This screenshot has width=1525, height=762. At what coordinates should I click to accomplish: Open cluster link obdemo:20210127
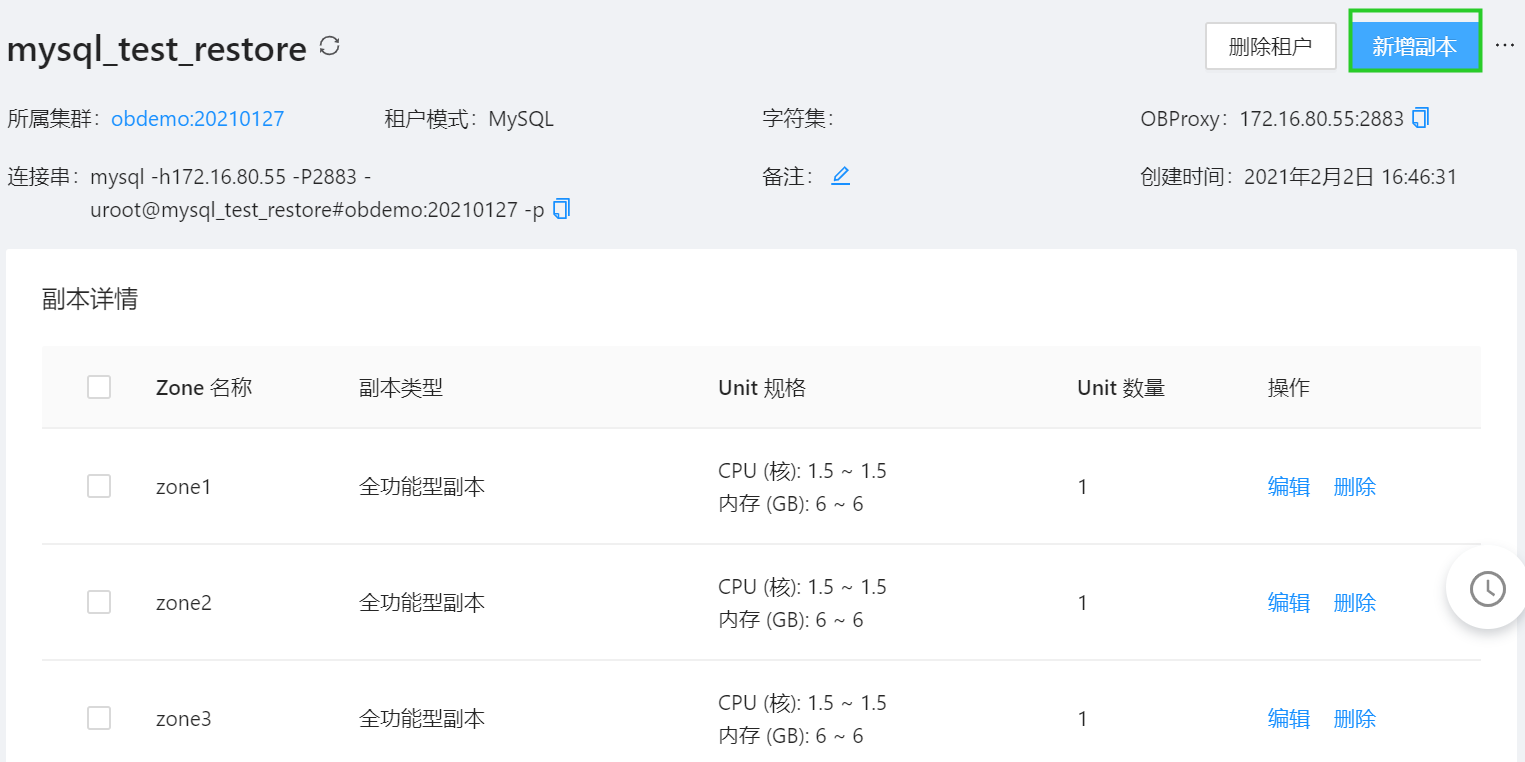(x=196, y=117)
